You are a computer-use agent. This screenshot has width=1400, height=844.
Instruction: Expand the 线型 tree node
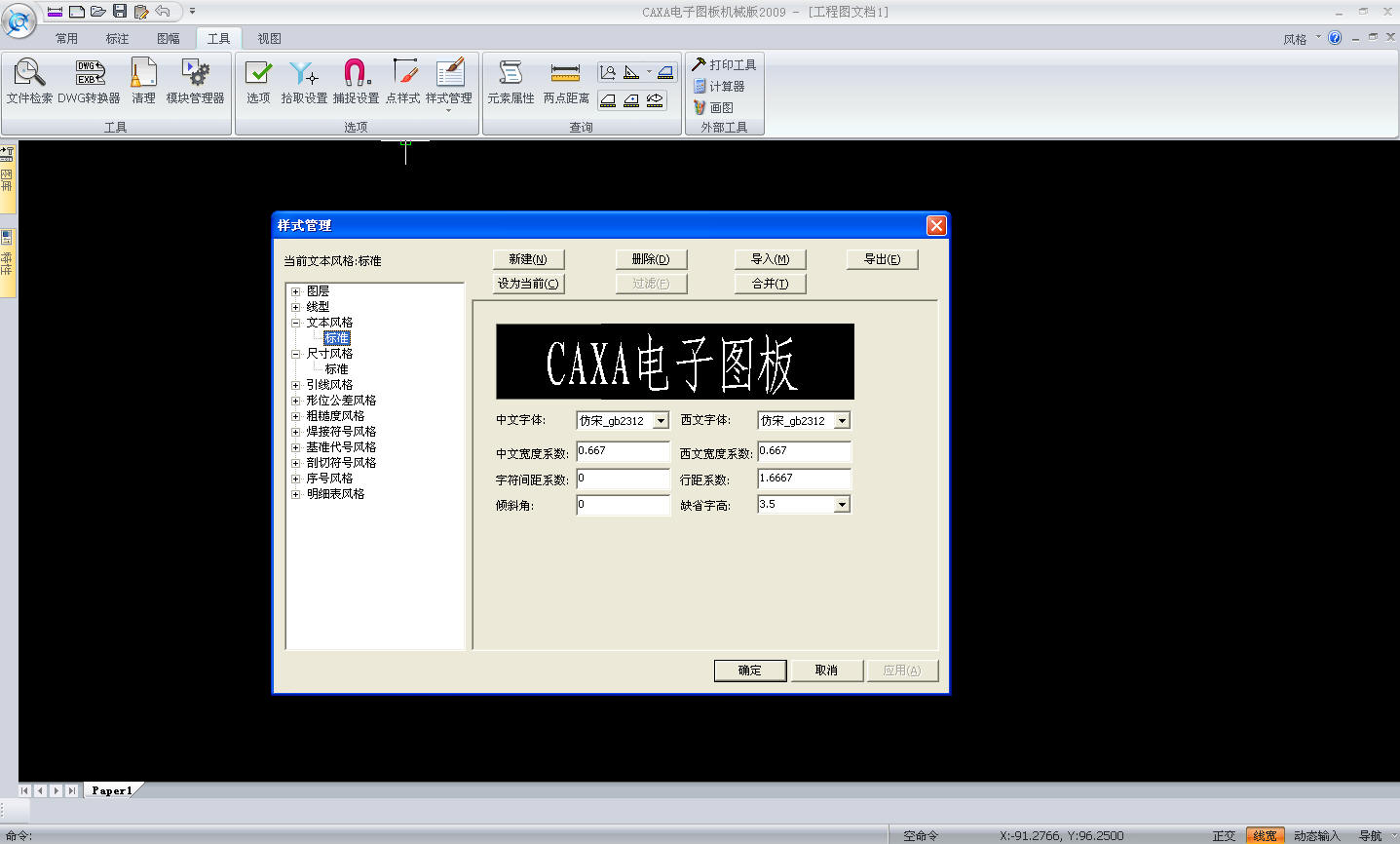296,307
